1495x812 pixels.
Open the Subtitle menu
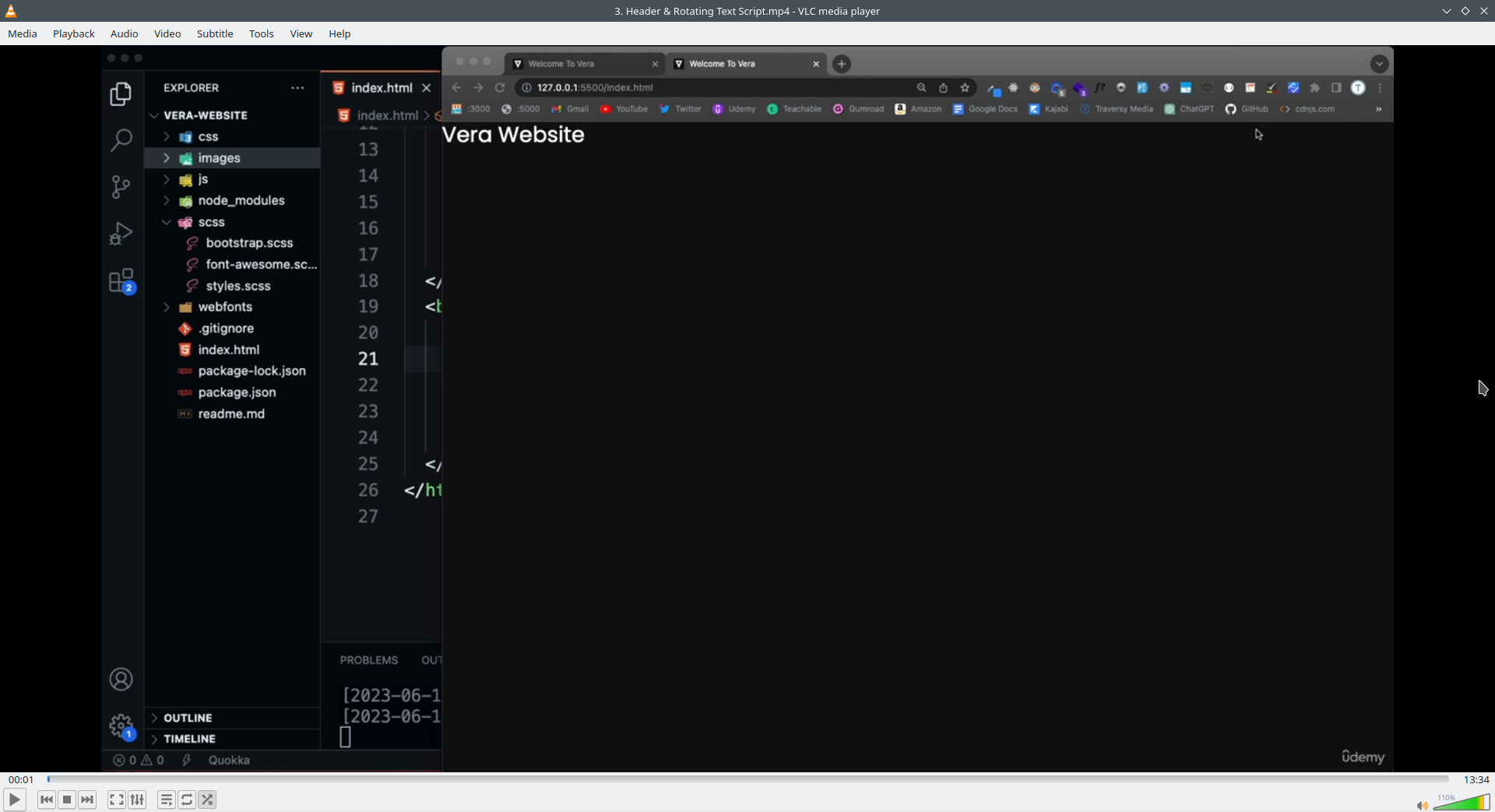pos(215,33)
